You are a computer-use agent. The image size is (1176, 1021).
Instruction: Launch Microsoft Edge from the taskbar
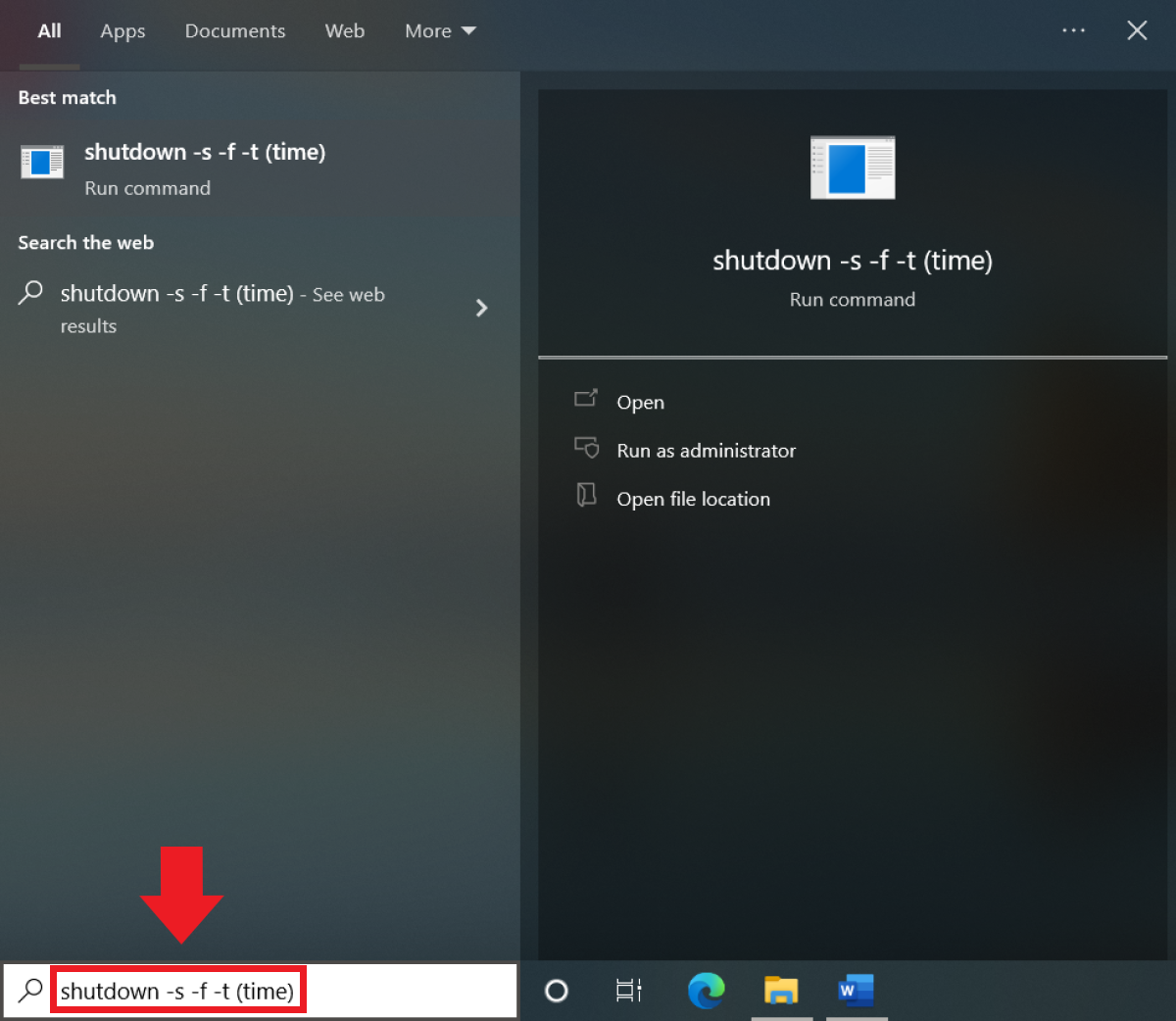[706, 991]
